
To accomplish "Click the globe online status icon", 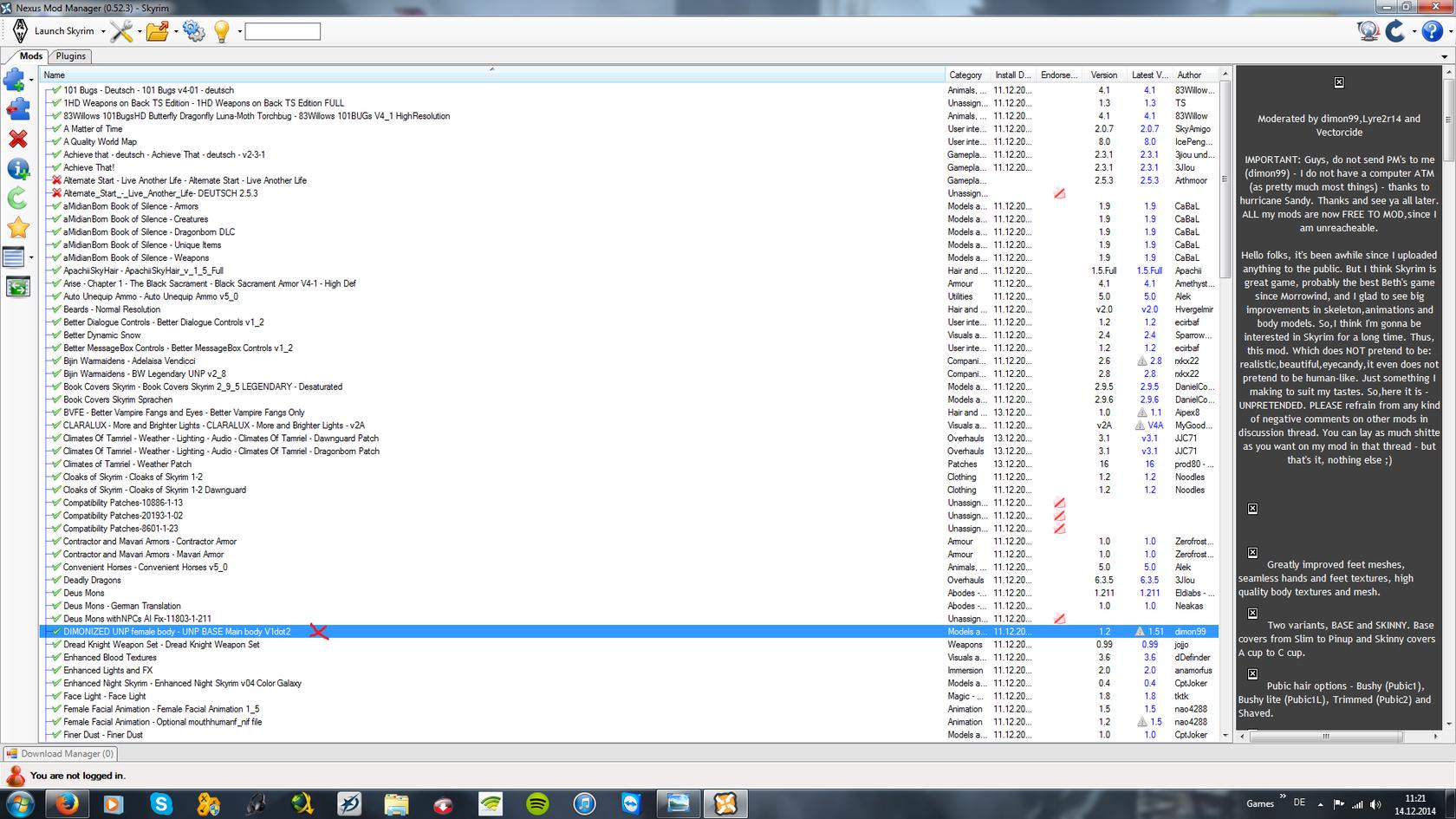I will tap(1368, 30).
